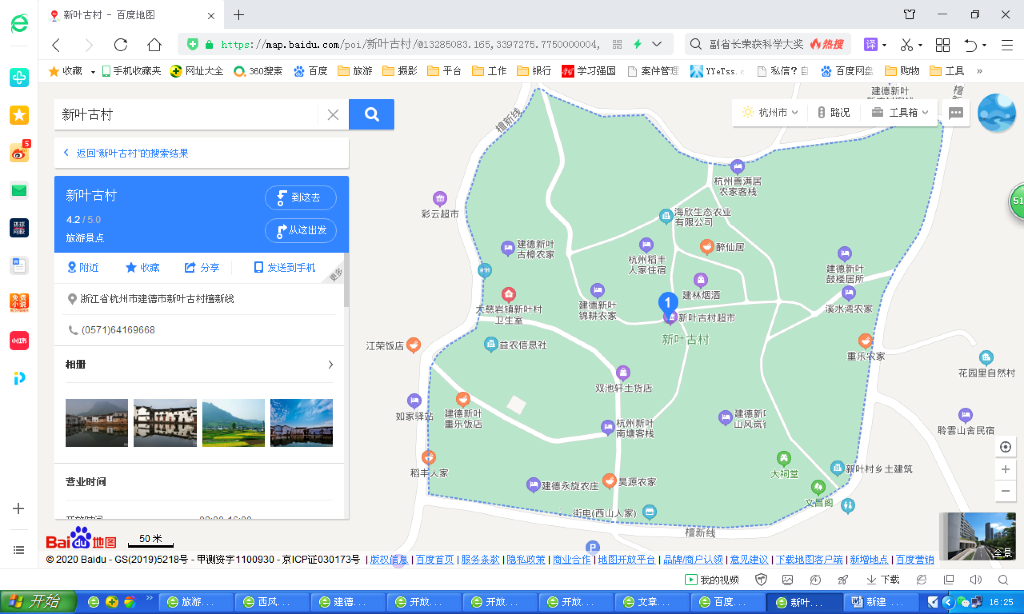The image size is (1024, 614).
Task: Expand the address bar dropdown chevron
Action: pyautogui.click(x=657, y=44)
